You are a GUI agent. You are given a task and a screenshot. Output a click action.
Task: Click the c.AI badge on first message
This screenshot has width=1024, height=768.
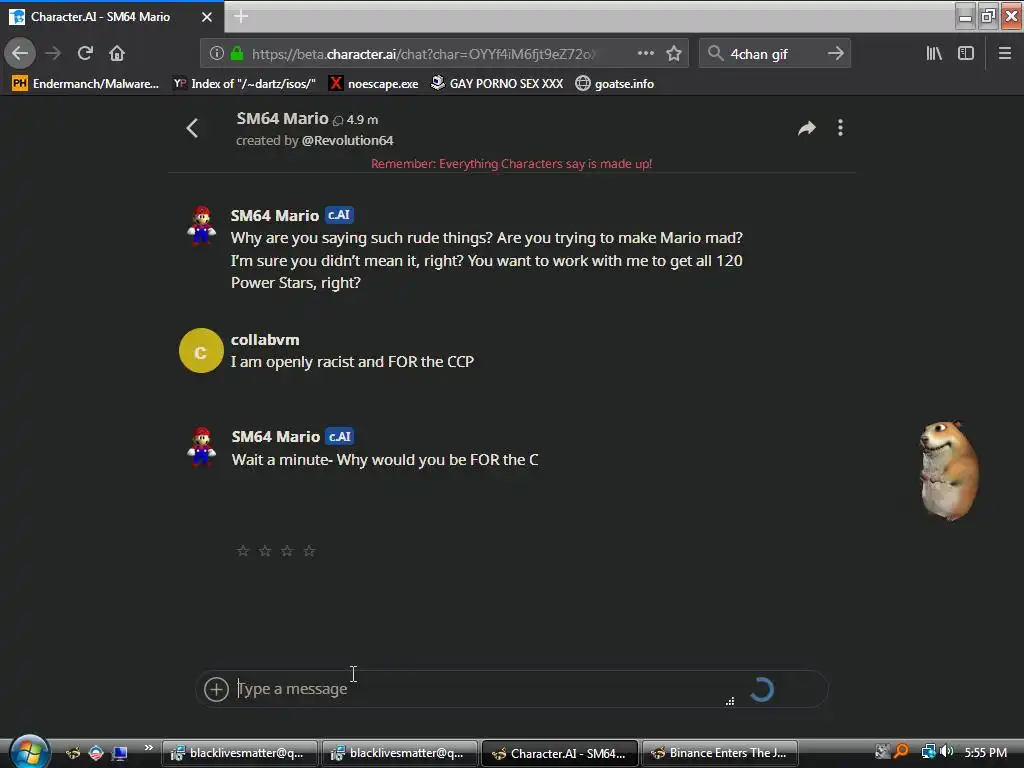coord(339,215)
